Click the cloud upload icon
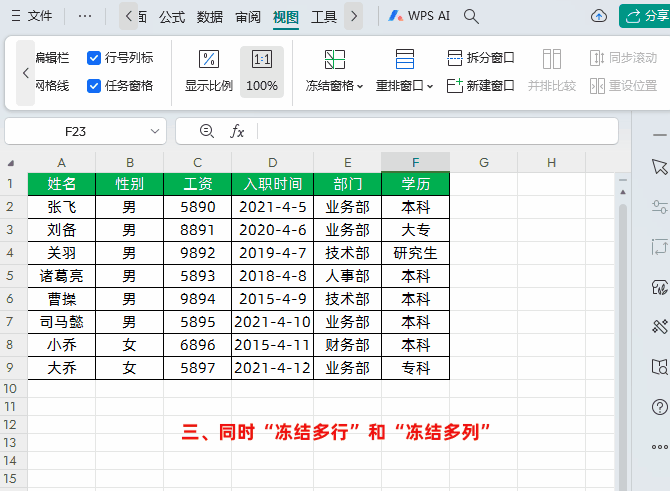This screenshot has height=491, width=670. [599, 16]
